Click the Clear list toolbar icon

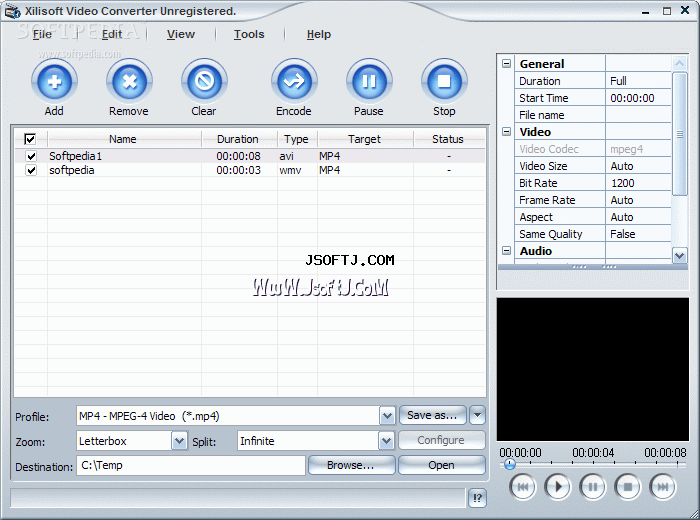pos(204,82)
